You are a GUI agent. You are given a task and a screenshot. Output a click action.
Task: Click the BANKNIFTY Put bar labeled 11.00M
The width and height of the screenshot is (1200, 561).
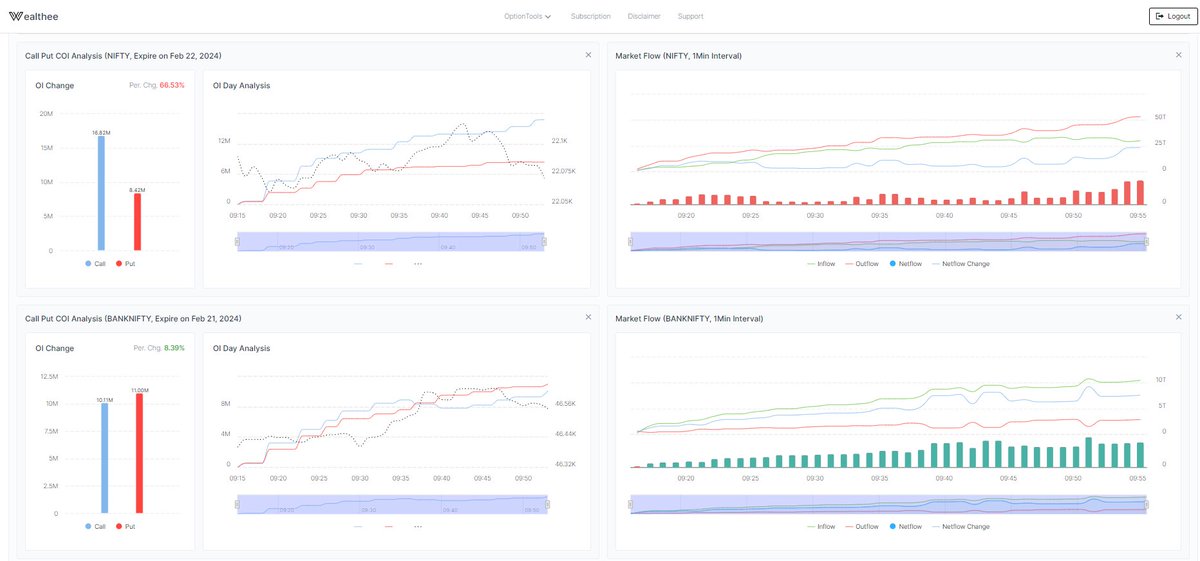click(139, 453)
